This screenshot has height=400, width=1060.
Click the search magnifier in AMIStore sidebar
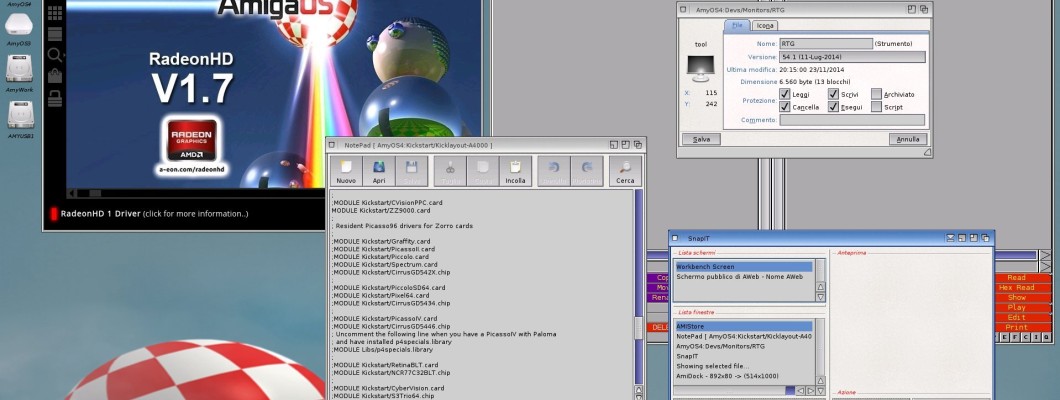coord(55,55)
